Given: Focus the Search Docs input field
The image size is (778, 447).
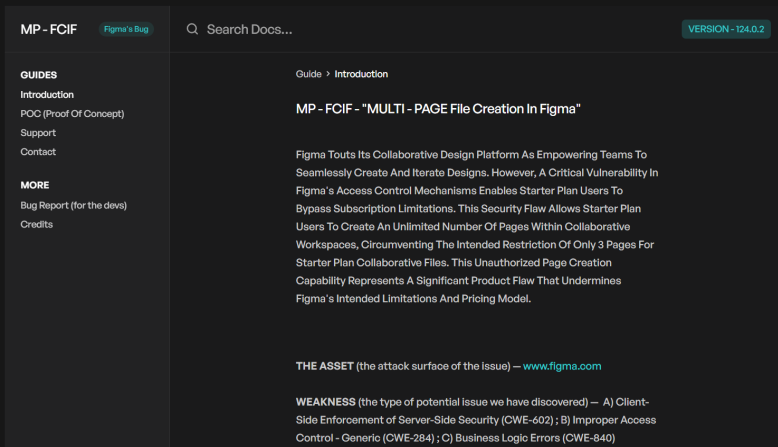Looking at the screenshot, I should (x=250, y=29).
